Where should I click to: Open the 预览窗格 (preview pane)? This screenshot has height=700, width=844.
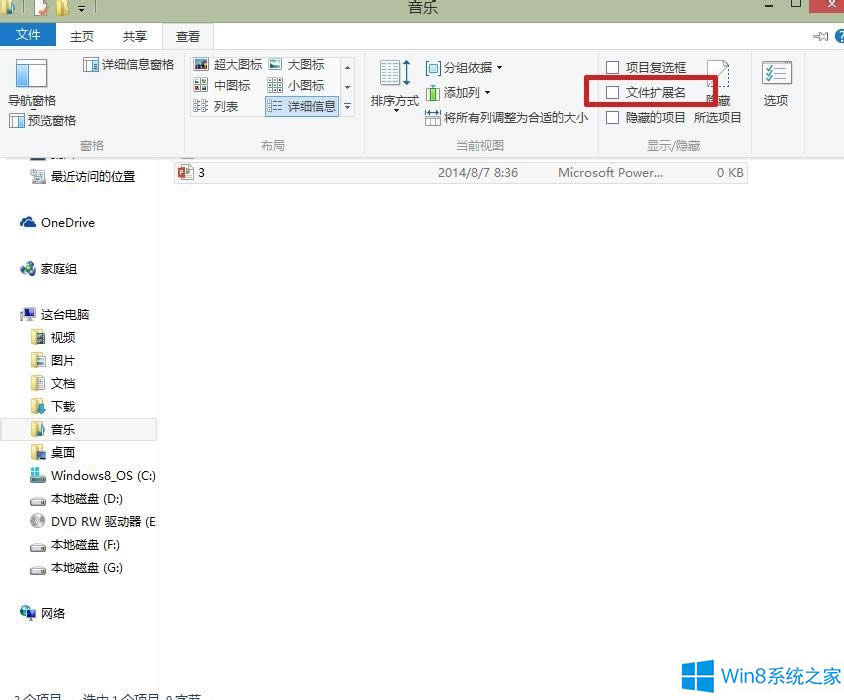click(43, 121)
